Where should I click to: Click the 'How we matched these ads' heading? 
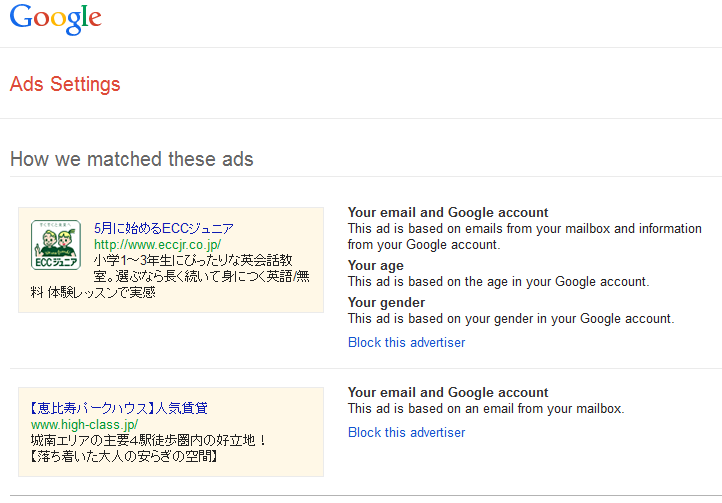131,159
